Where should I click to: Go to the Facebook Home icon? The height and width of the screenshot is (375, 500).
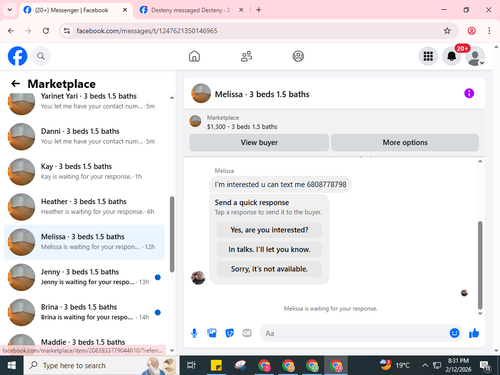coord(194,56)
